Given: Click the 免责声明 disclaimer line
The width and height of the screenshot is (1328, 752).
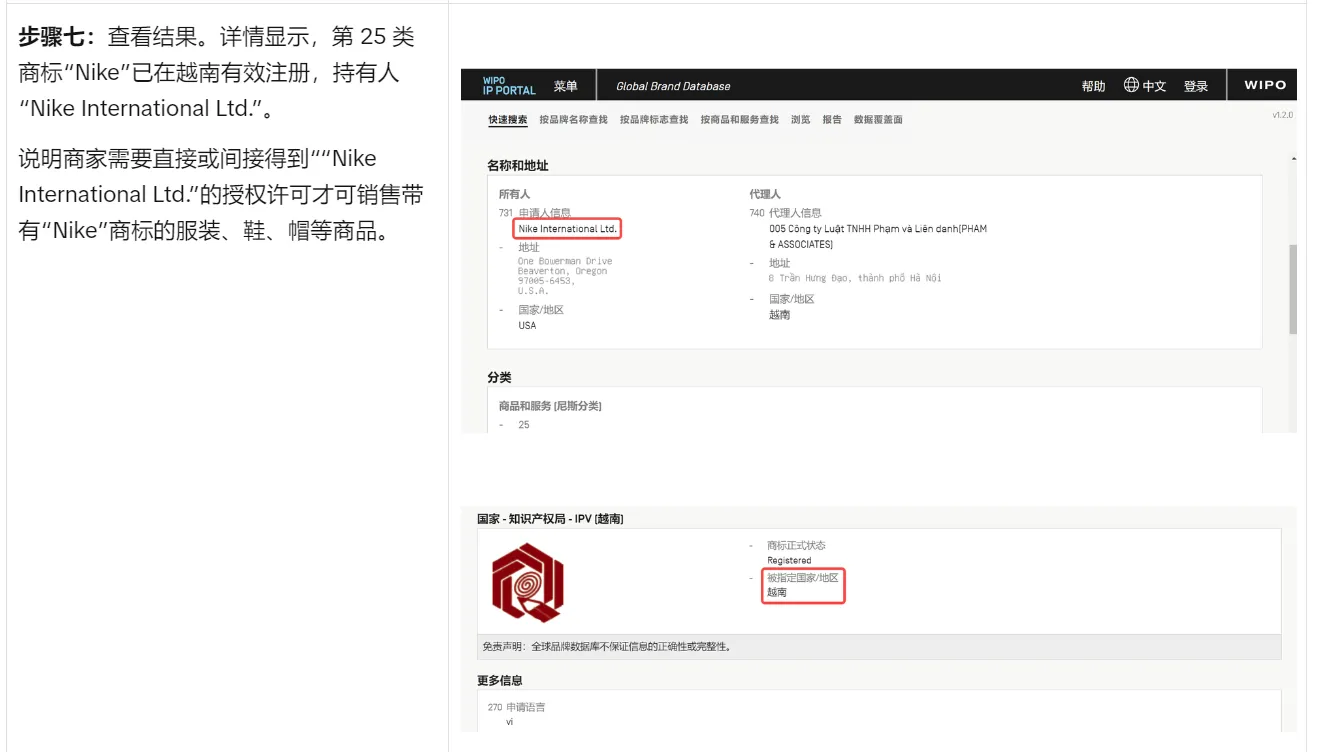Looking at the screenshot, I should coord(606,647).
